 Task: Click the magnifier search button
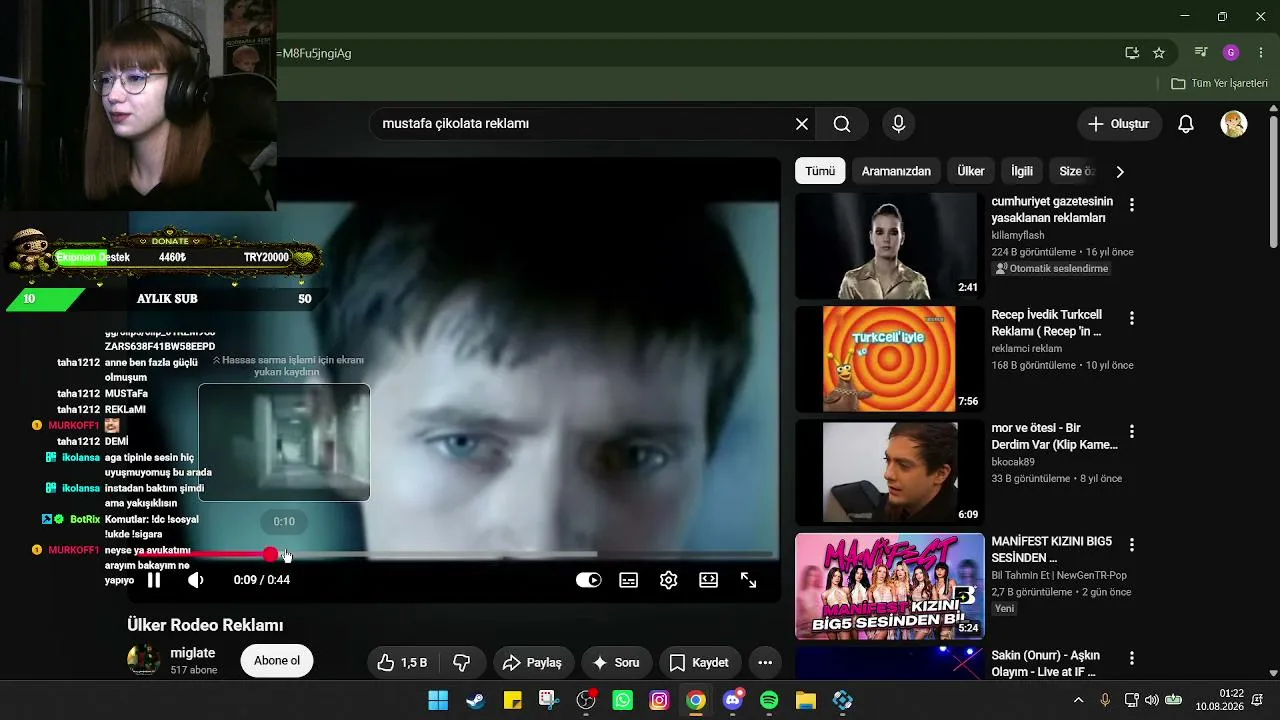(x=842, y=124)
